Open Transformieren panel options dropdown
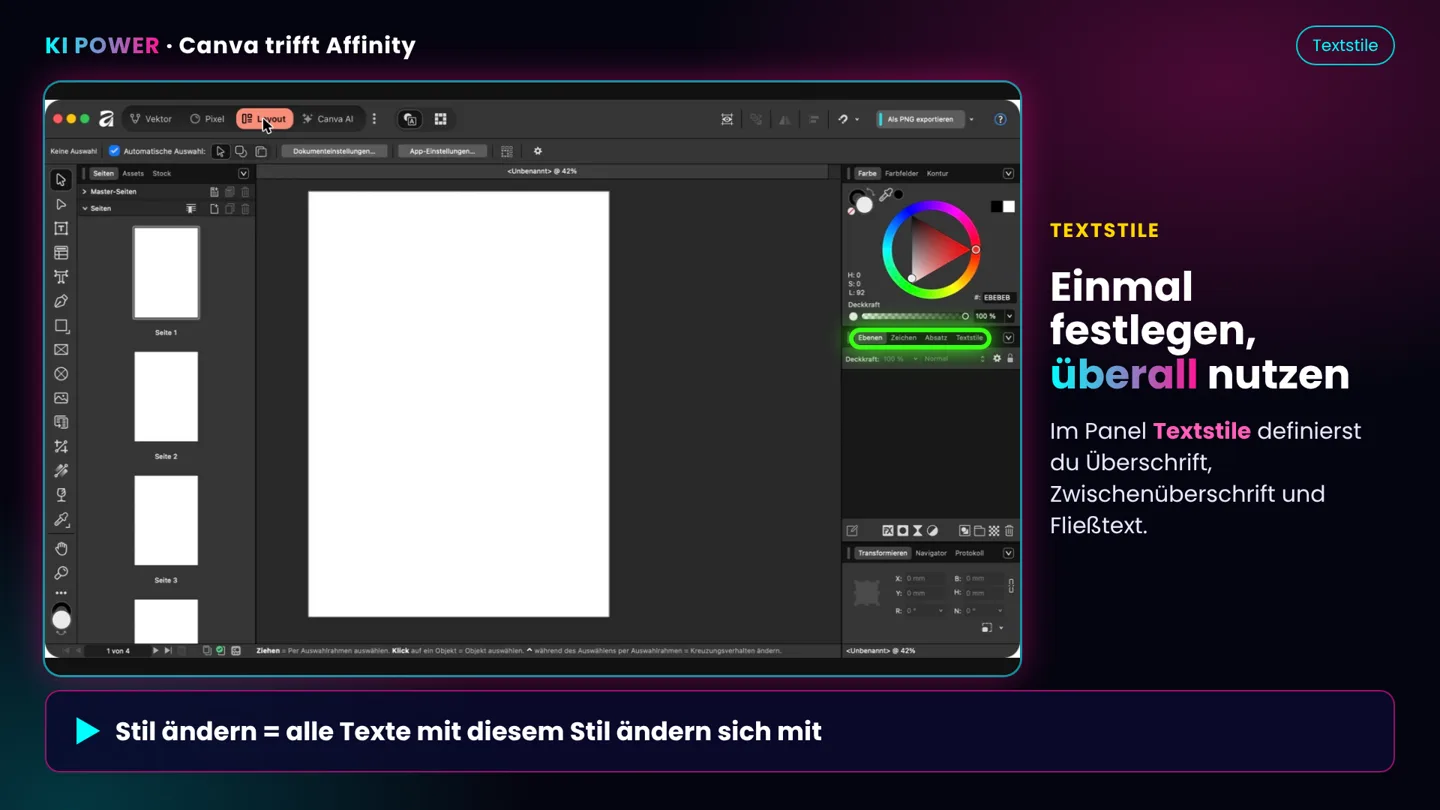This screenshot has height=810, width=1440. click(x=1008, y=553)
